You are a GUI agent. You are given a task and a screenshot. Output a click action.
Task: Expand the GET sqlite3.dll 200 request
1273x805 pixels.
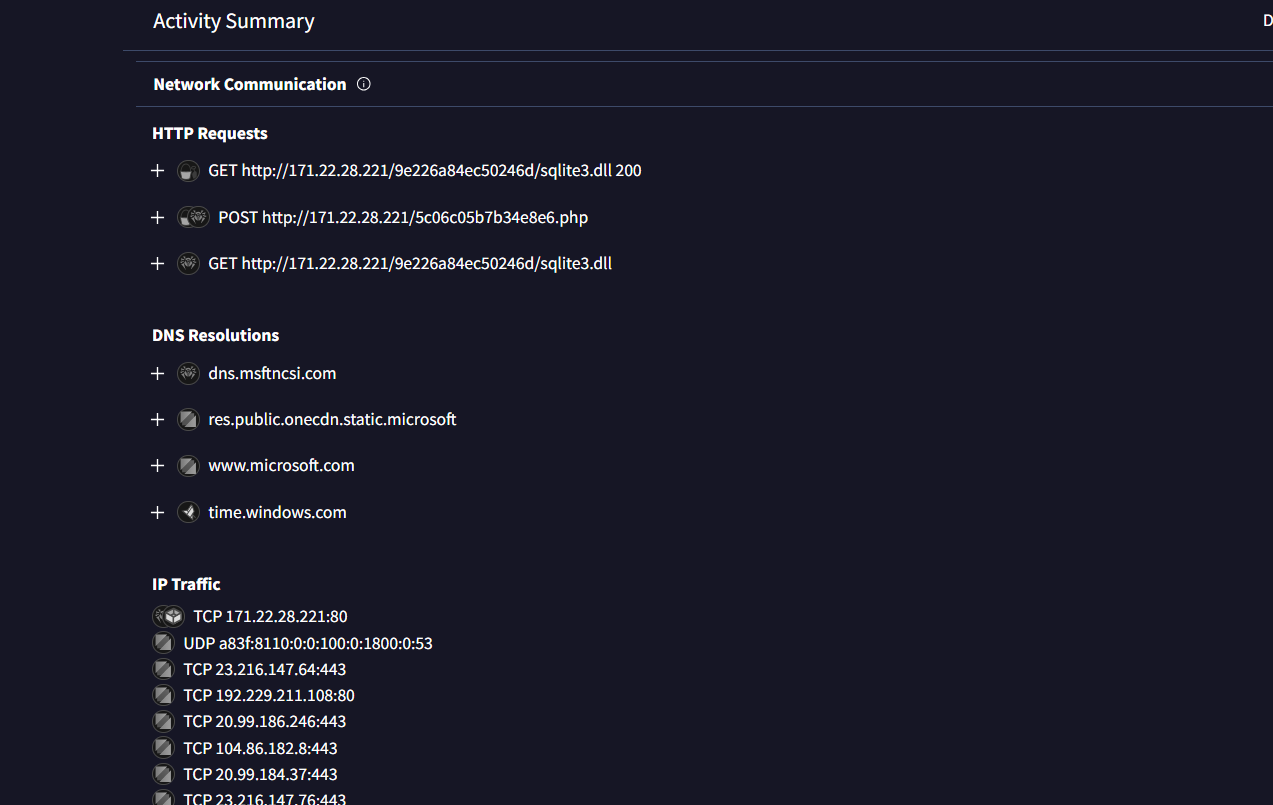157,171
